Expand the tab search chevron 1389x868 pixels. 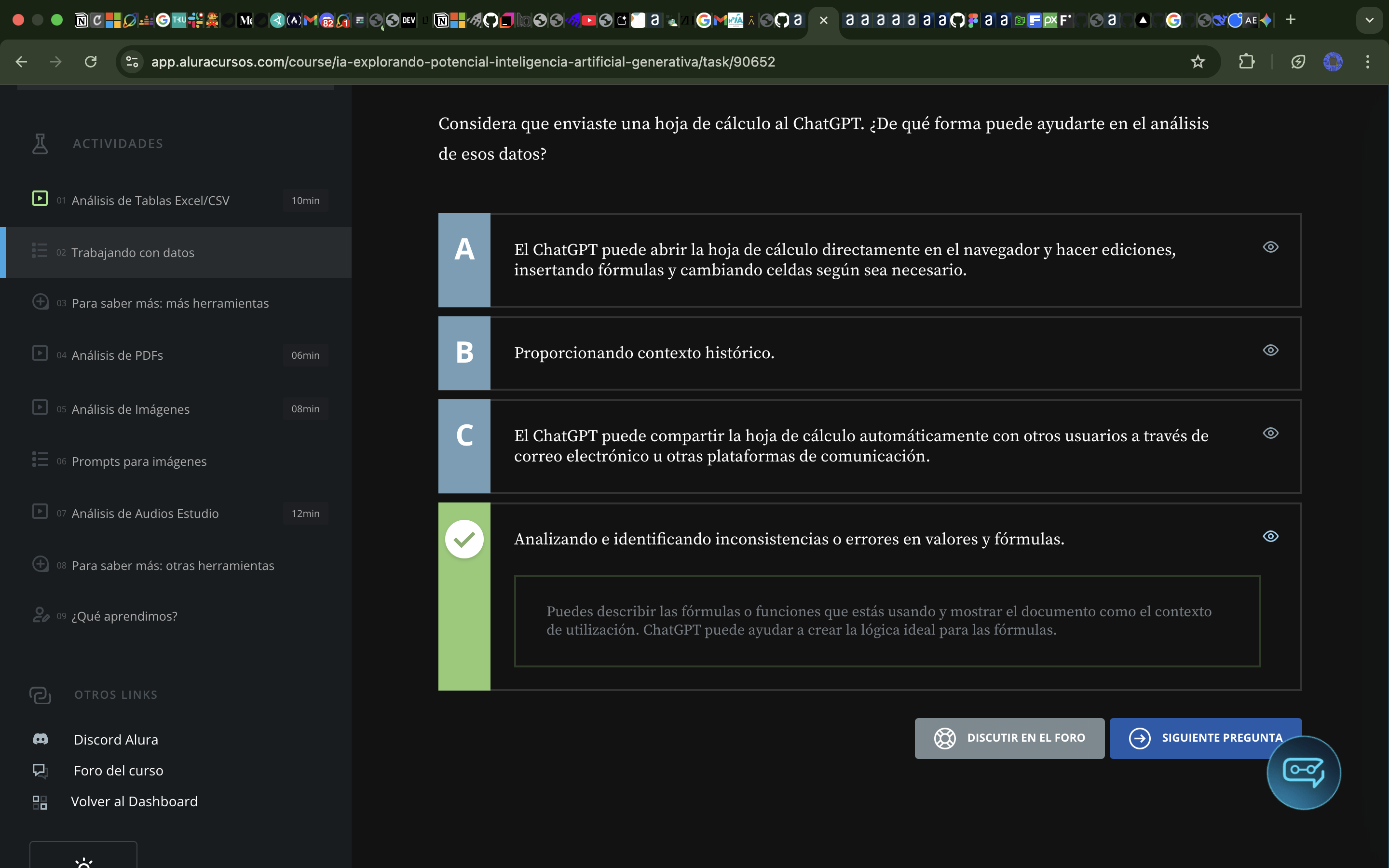point(1370,20)
